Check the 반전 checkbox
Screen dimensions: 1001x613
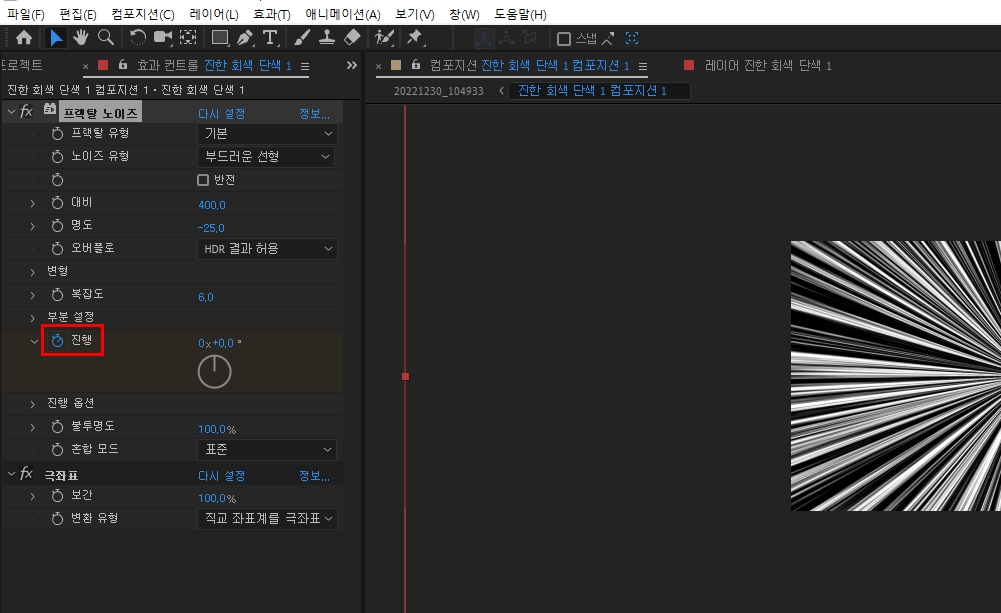[x=203, y=180]
